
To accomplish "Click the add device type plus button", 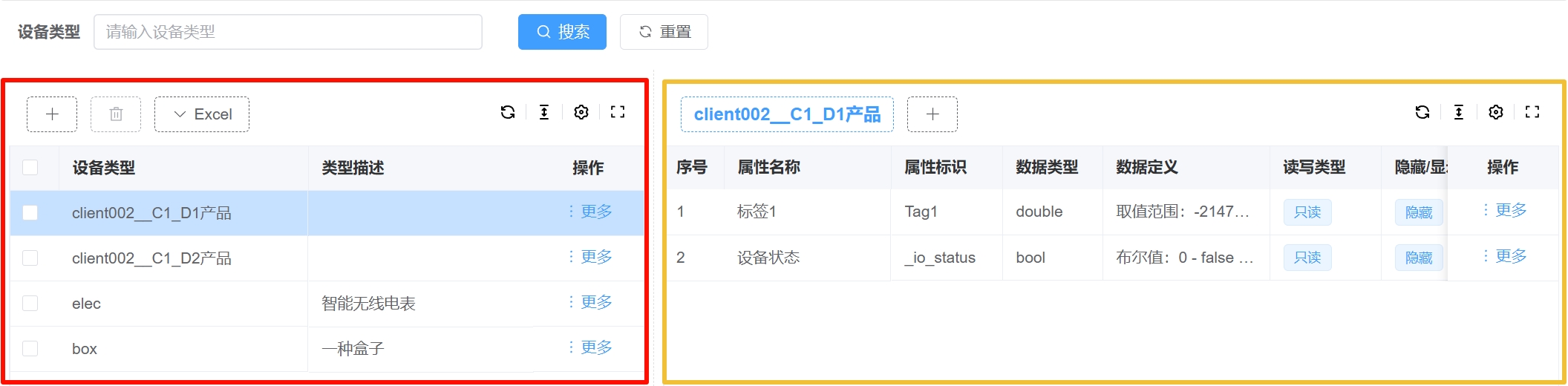I will (52, 114).
